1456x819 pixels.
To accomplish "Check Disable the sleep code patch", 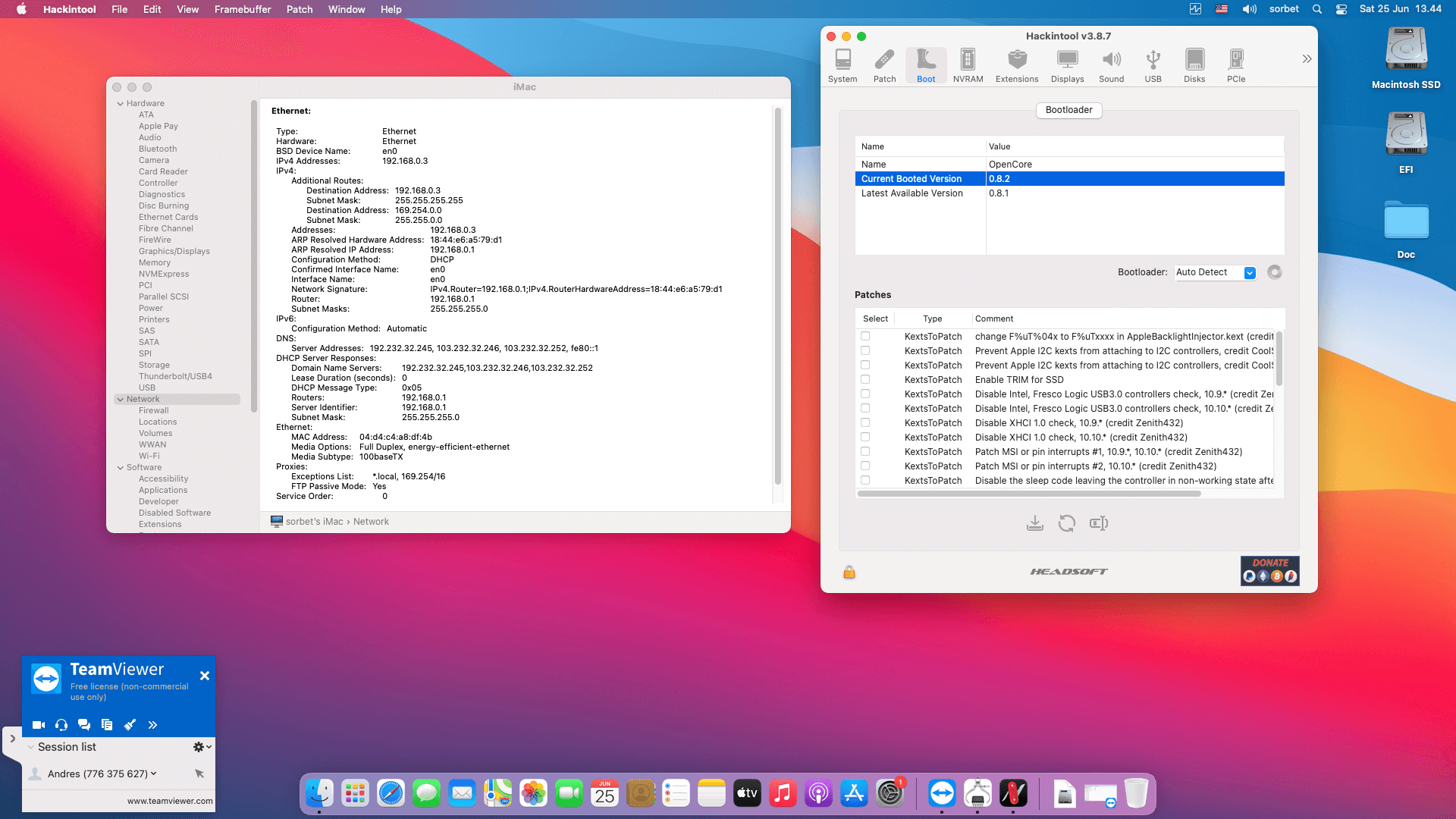I will [x=865, y=480].
